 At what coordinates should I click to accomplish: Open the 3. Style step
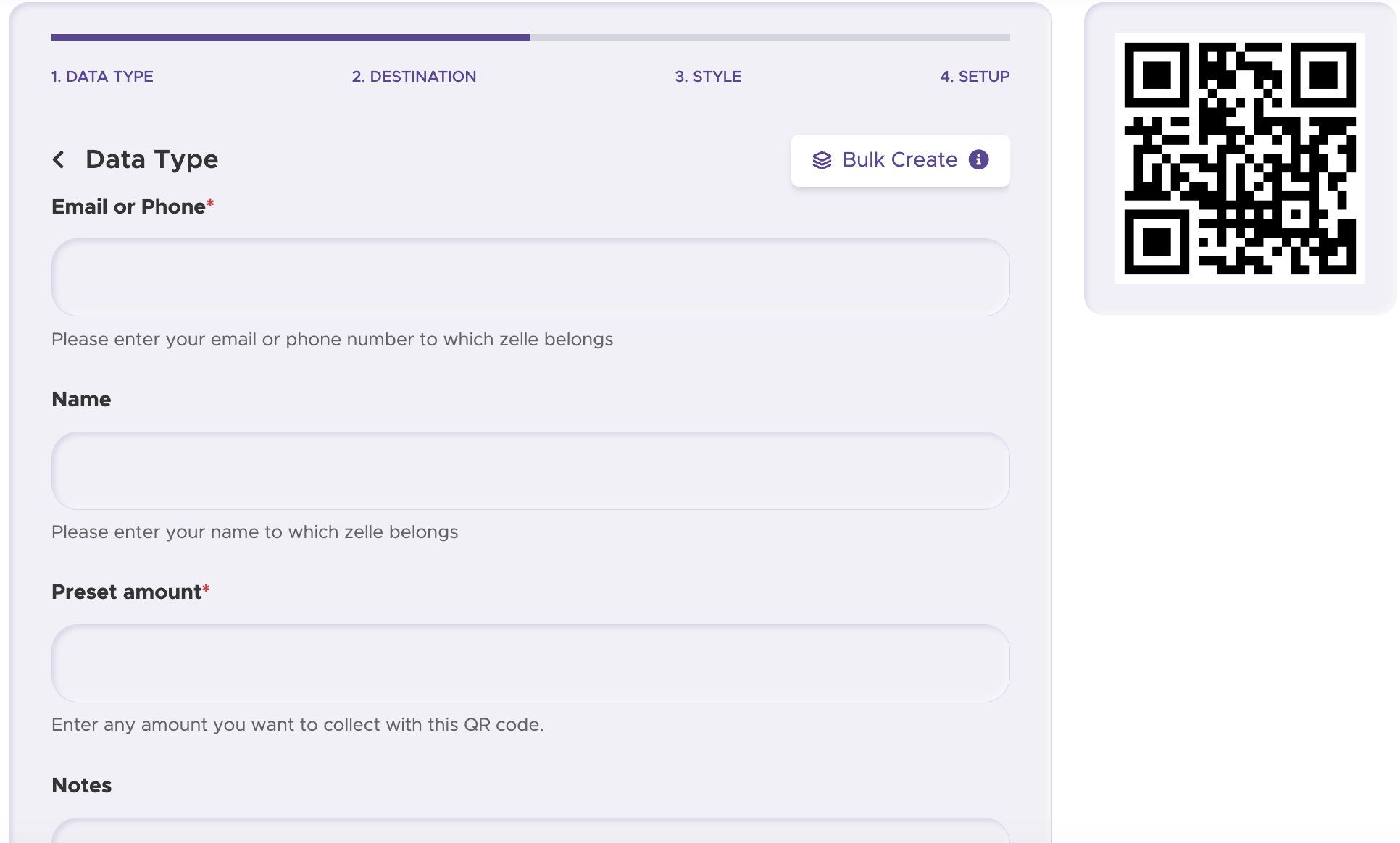tap(708, 77)
